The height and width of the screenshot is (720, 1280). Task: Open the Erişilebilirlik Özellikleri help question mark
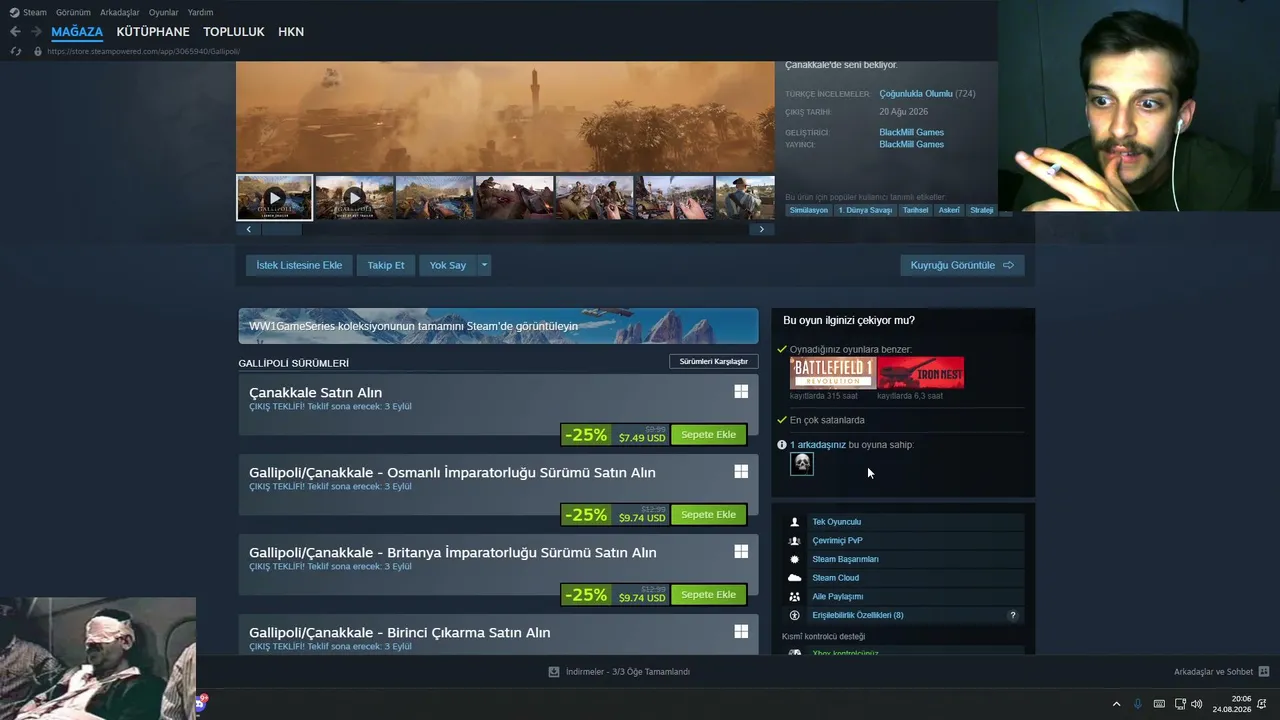point(1013,616)
